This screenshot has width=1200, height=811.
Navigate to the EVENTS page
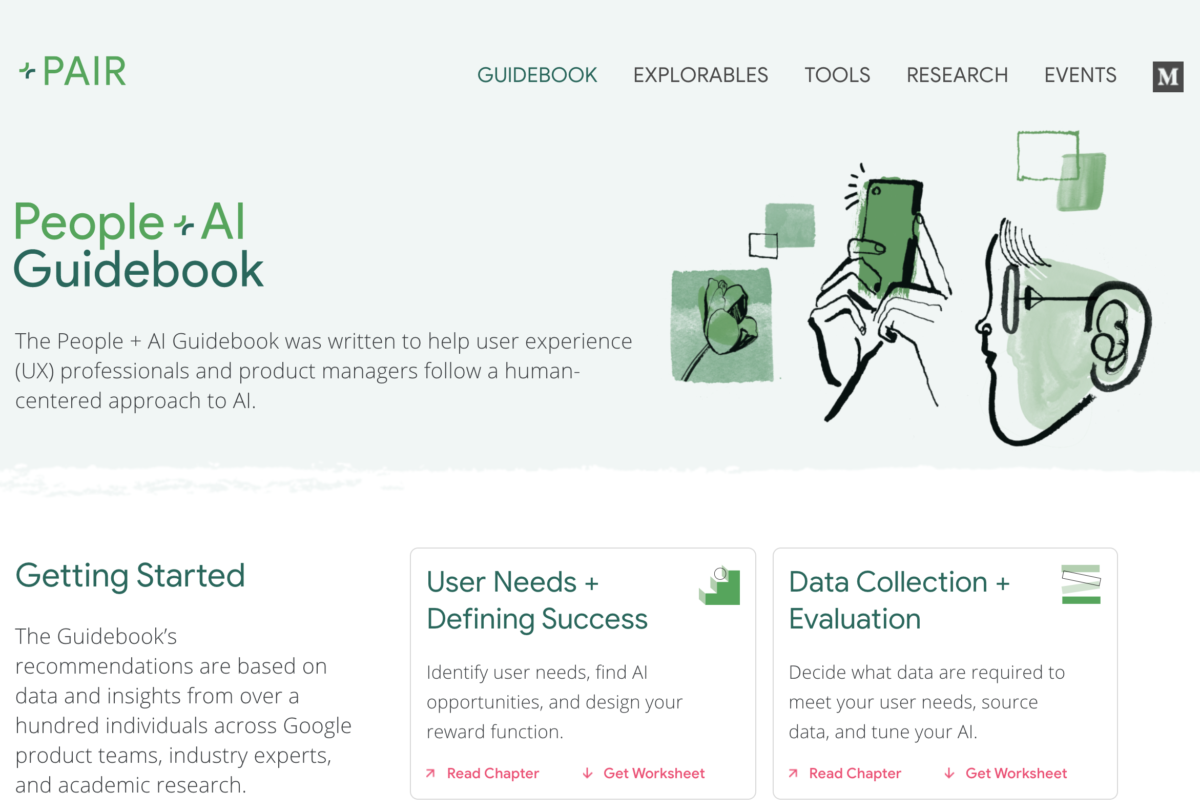click(1080, 75)
